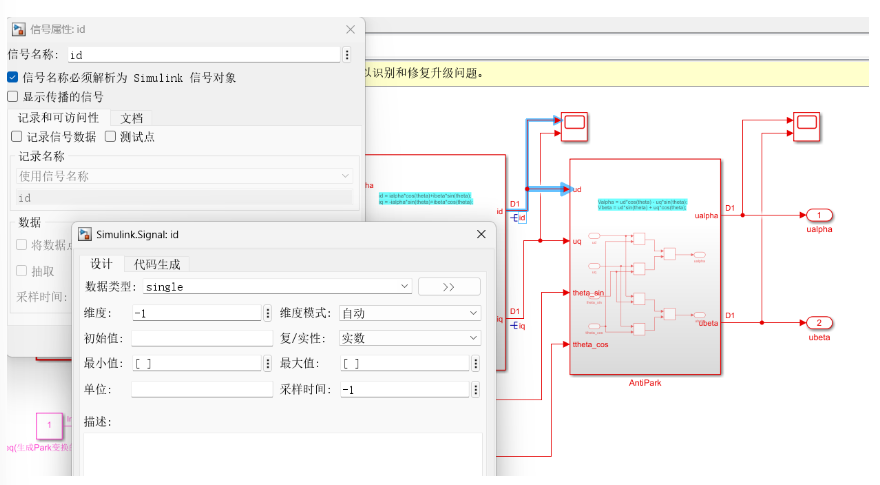Click the 维度 input field with -1
880x485 pixels.
click(197, 313)
